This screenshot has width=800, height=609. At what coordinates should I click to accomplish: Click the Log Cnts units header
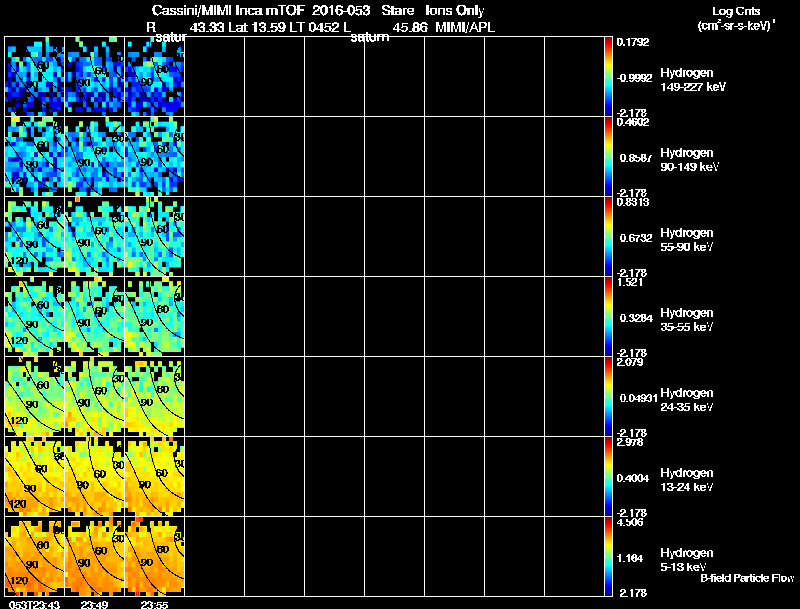[736, 18]
